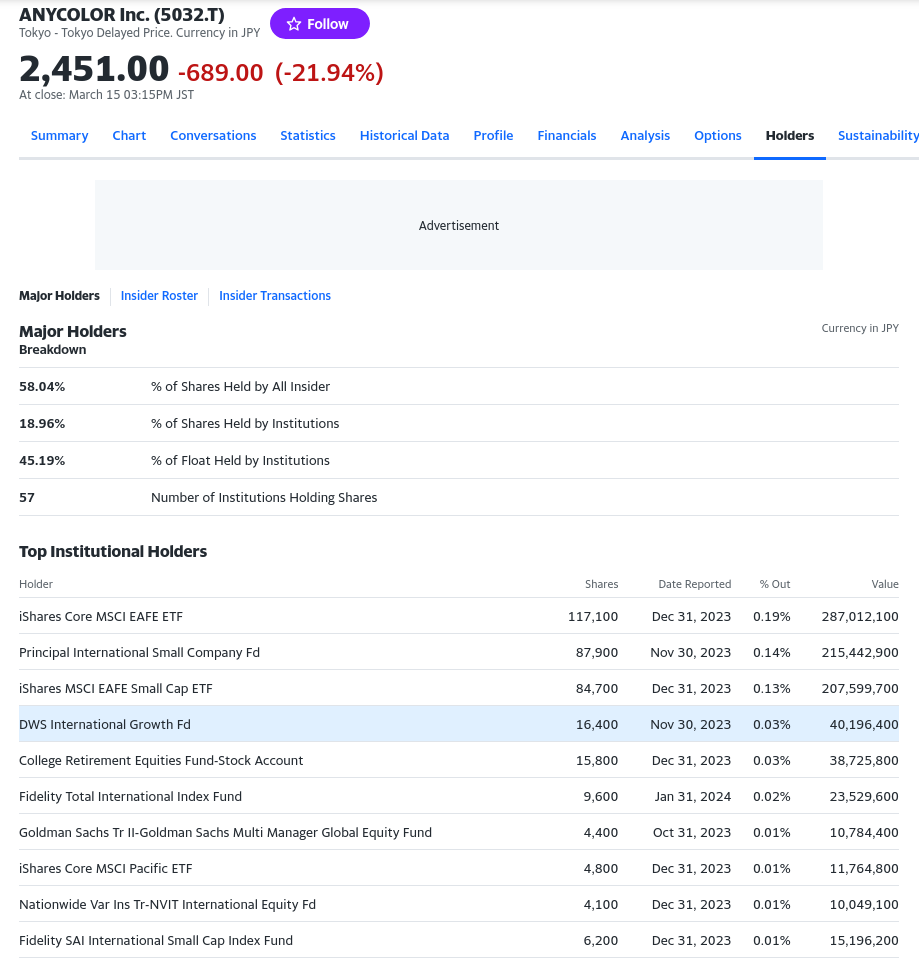Click the star icon in Follow button
This screenshot has width=919, height=972.
294,24
